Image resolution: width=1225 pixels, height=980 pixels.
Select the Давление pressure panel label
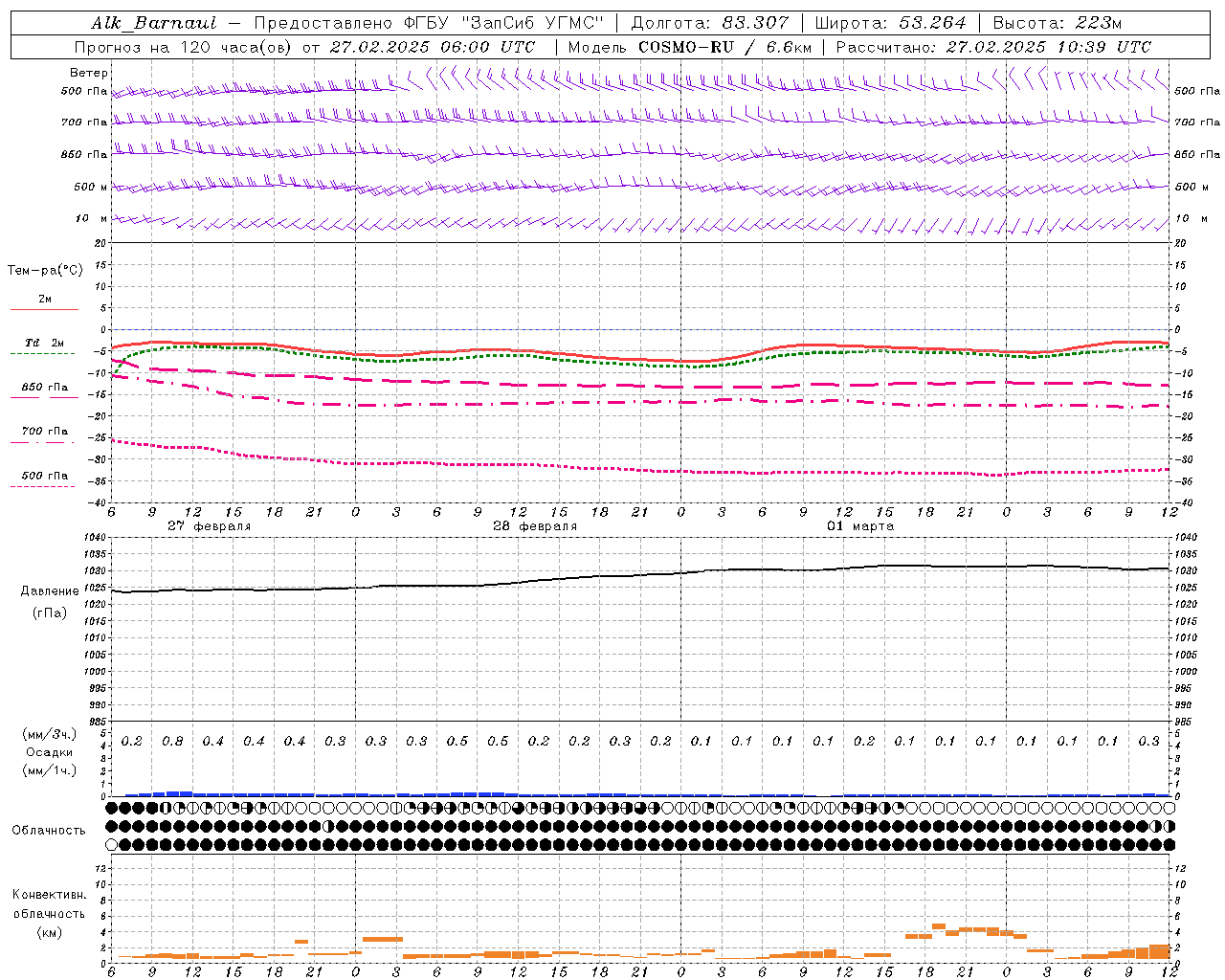tap(50, 591)
